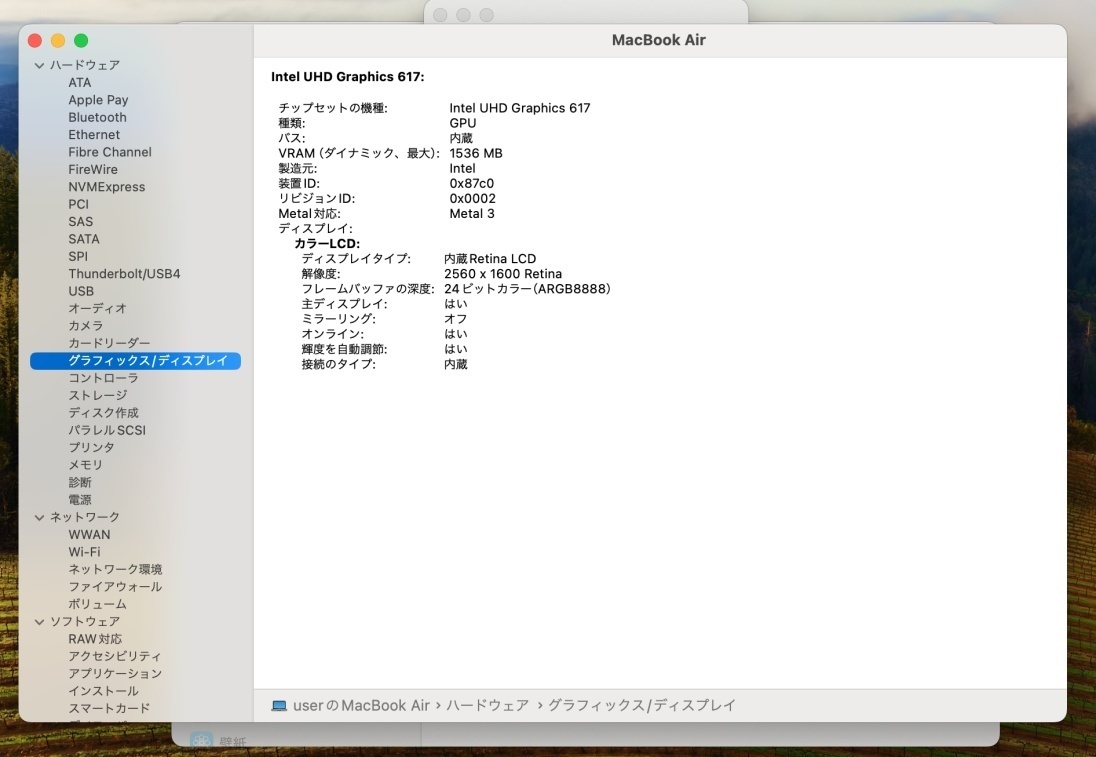
Task: Show Thunderbolt/USB4 information
Action: [124, 274]
